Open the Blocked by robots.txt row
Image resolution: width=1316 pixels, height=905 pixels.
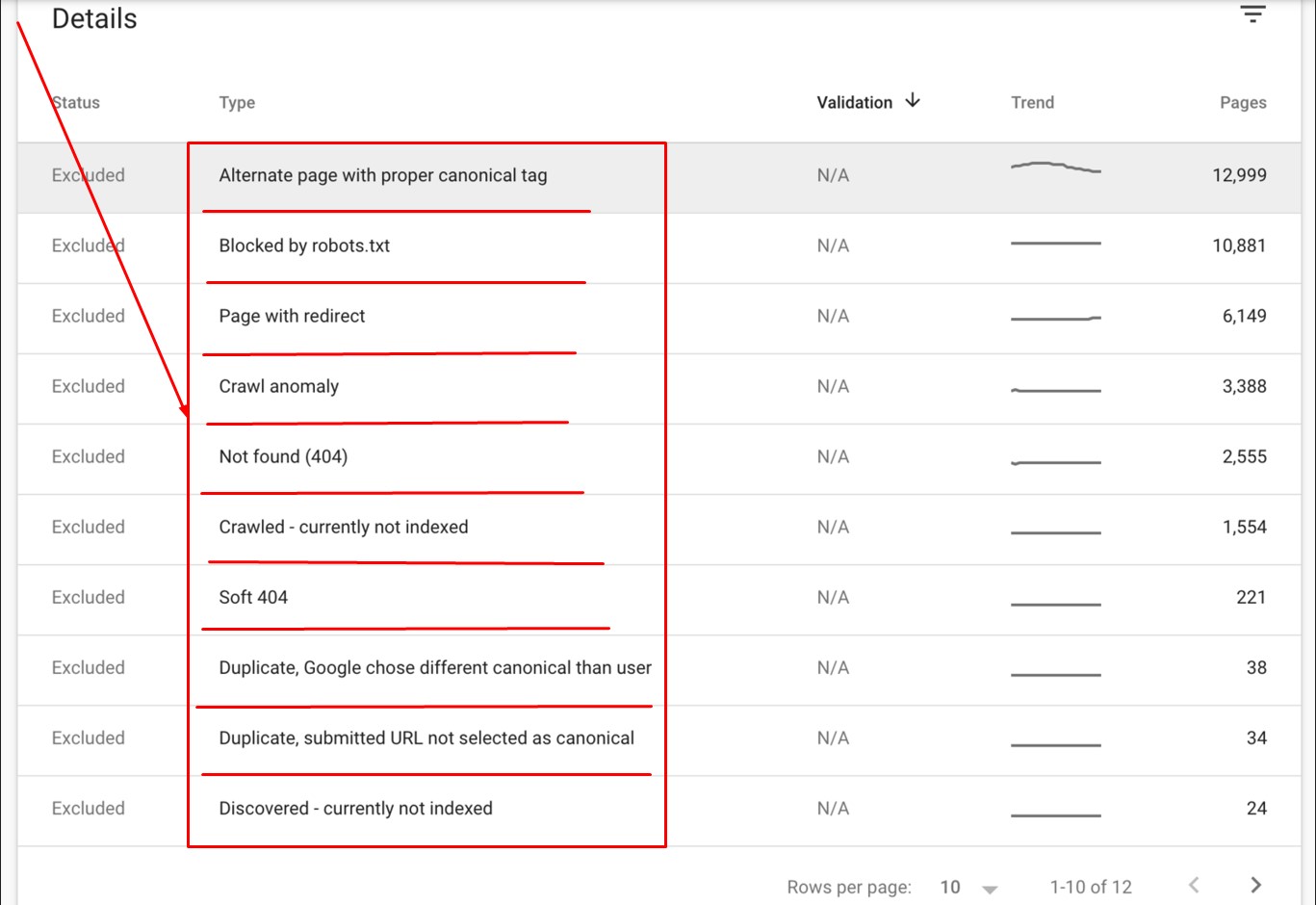tap(304, 246)
